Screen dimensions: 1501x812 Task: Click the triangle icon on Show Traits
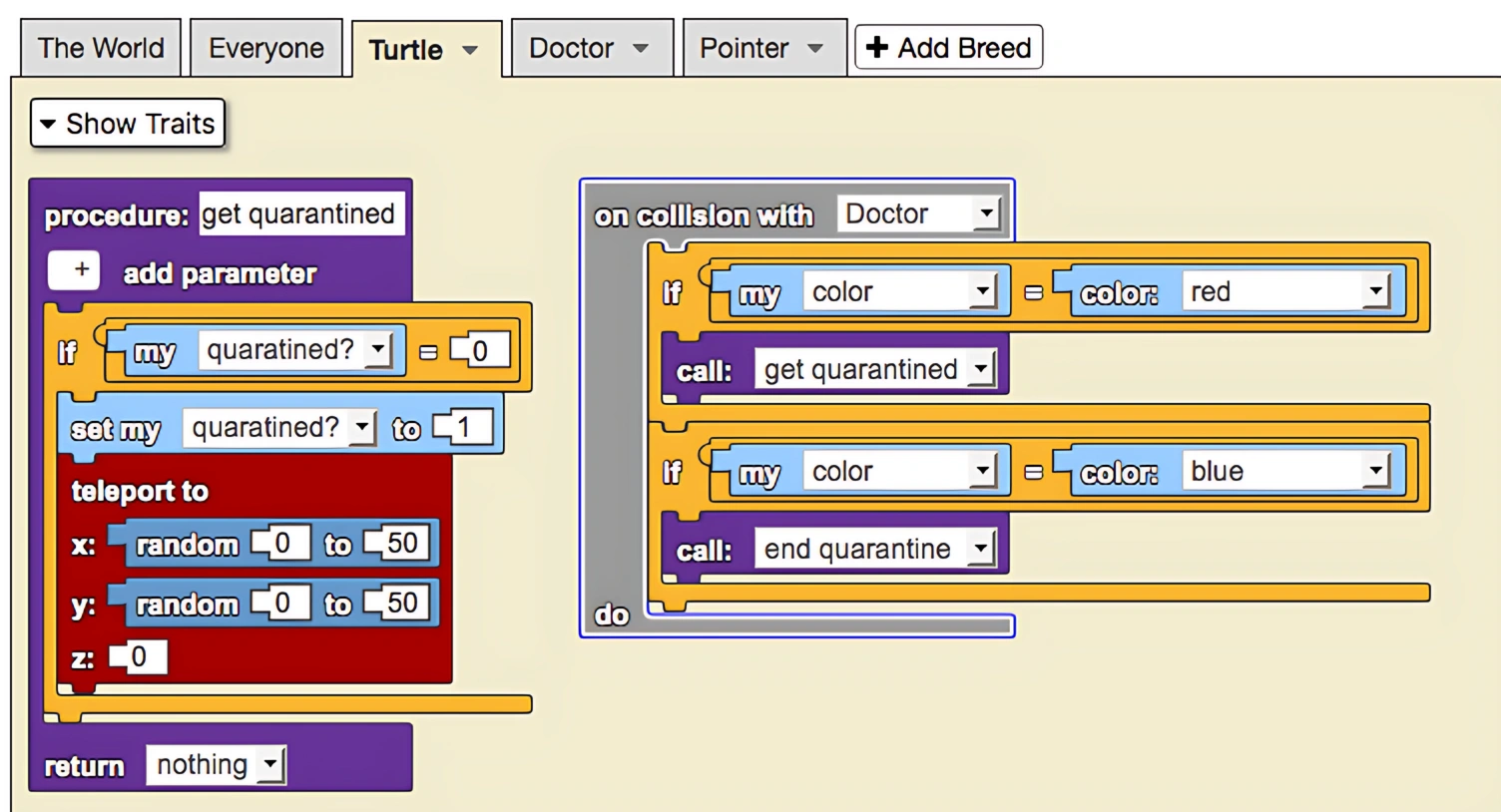pyautogui.click(x=47, y=124)
